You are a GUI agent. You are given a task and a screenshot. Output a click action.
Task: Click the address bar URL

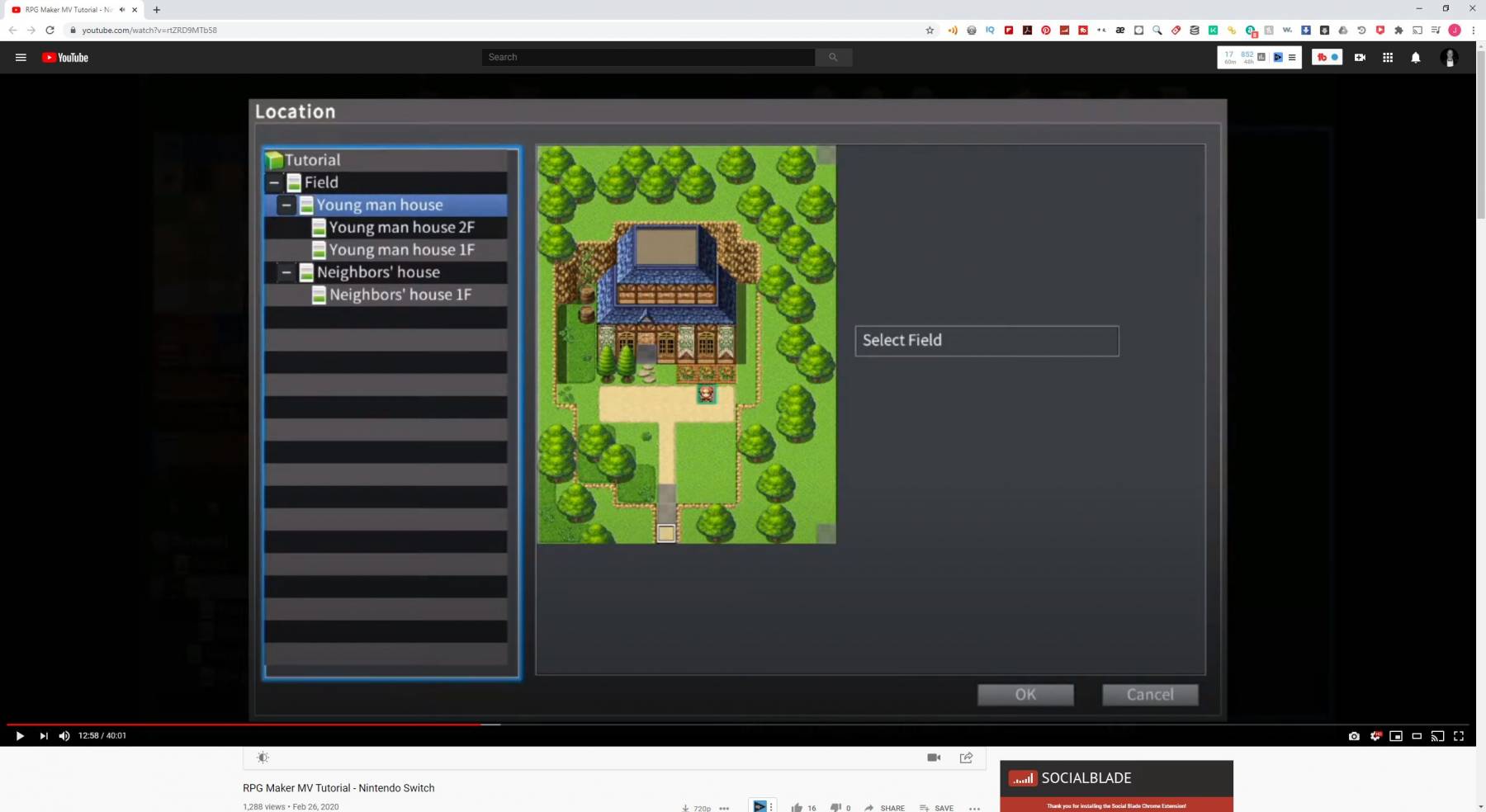(149, 30)
